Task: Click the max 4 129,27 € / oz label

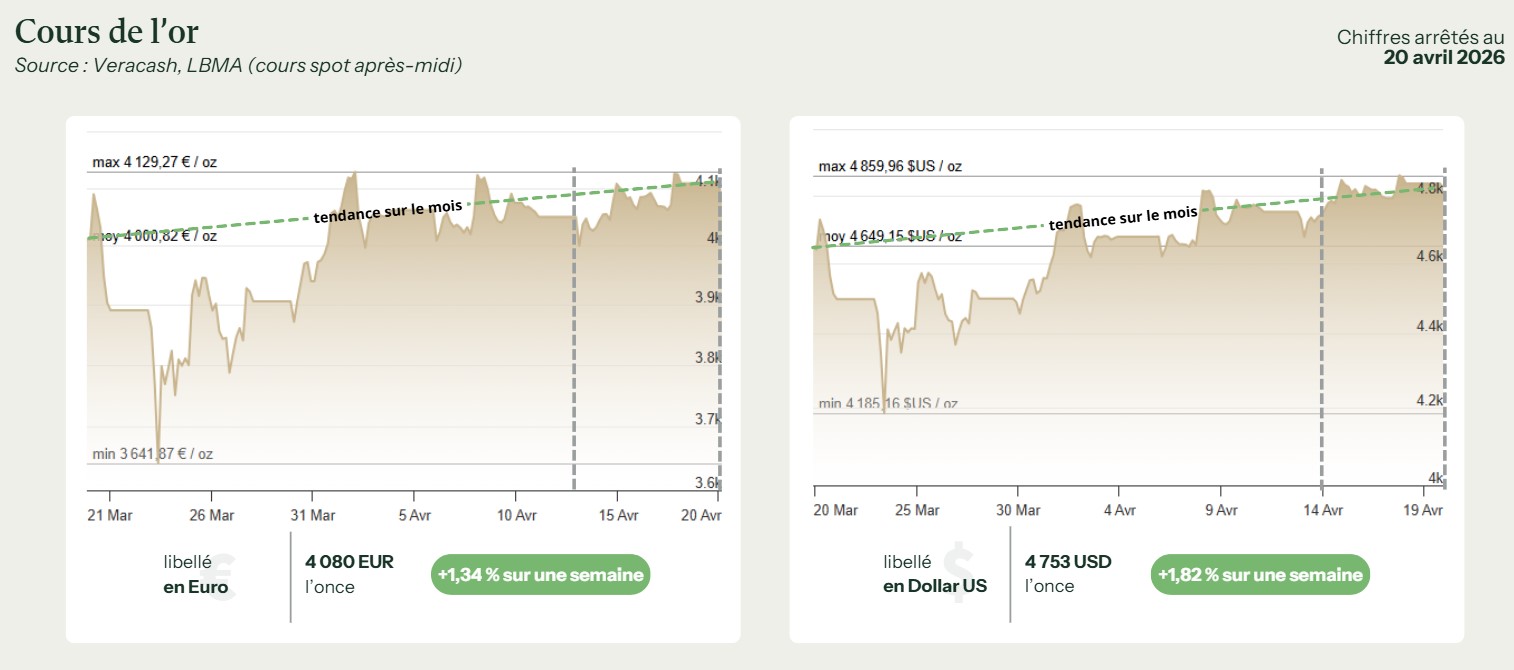Action: point(154,162)
